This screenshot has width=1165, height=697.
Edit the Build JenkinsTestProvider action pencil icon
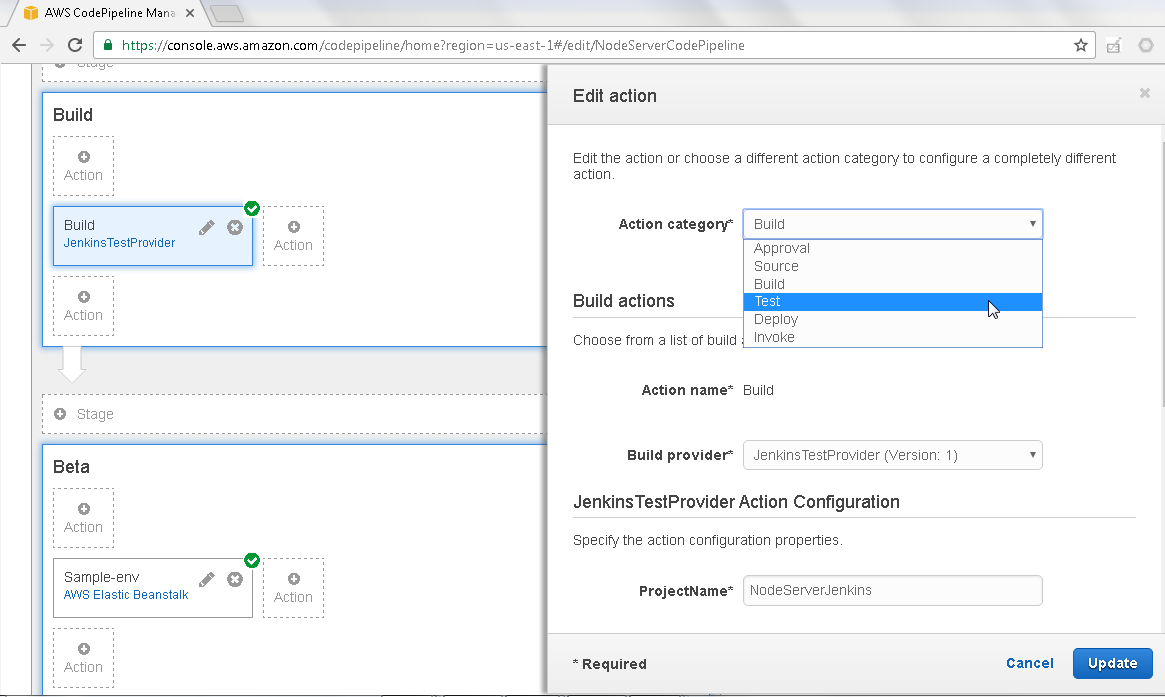point(207,227)
